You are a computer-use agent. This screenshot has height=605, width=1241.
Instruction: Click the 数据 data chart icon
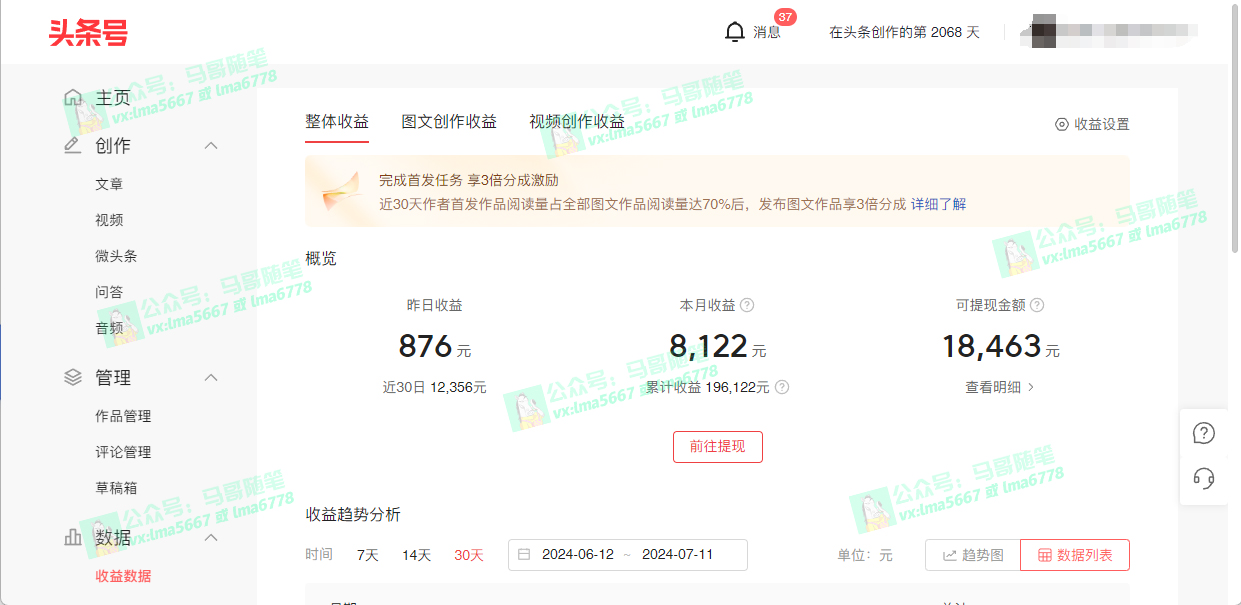pos(71,537)
